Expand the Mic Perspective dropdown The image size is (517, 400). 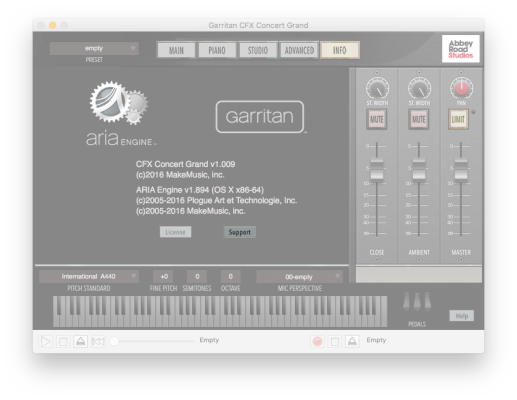pyautogui.click(x=299, y=277)
